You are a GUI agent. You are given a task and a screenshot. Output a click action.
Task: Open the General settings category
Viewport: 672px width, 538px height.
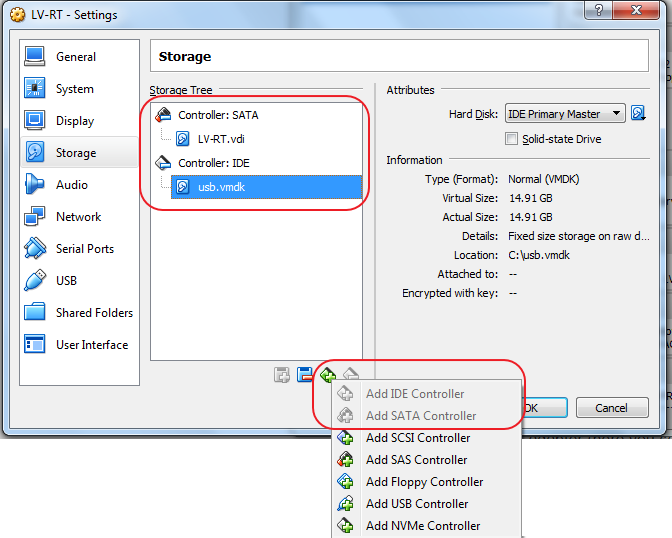(75, 57)
